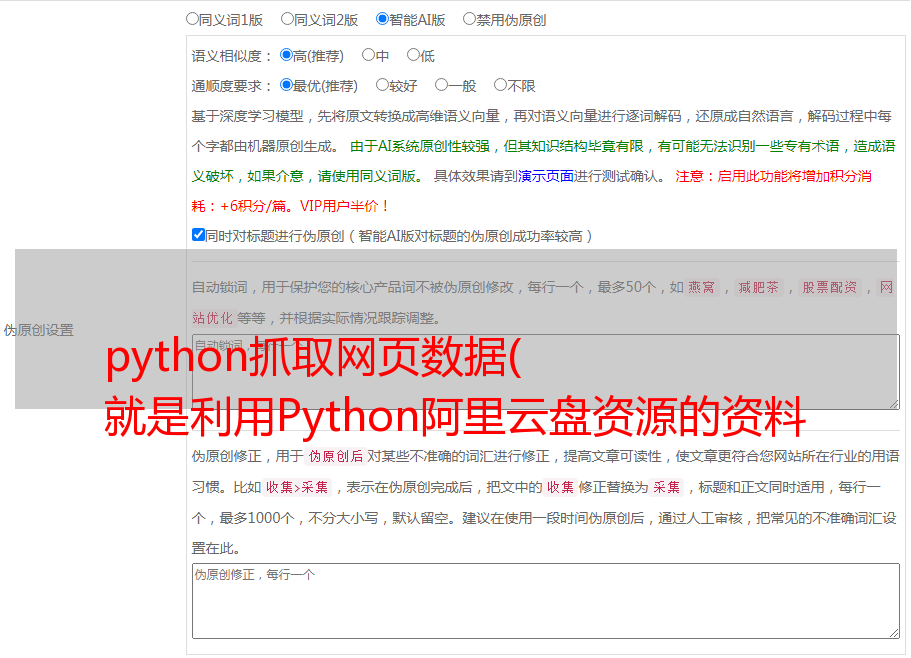Set 通顺度要求 to 最优(推荐)
Viewport: 911px width, 658px height.
tap(286, 85)
